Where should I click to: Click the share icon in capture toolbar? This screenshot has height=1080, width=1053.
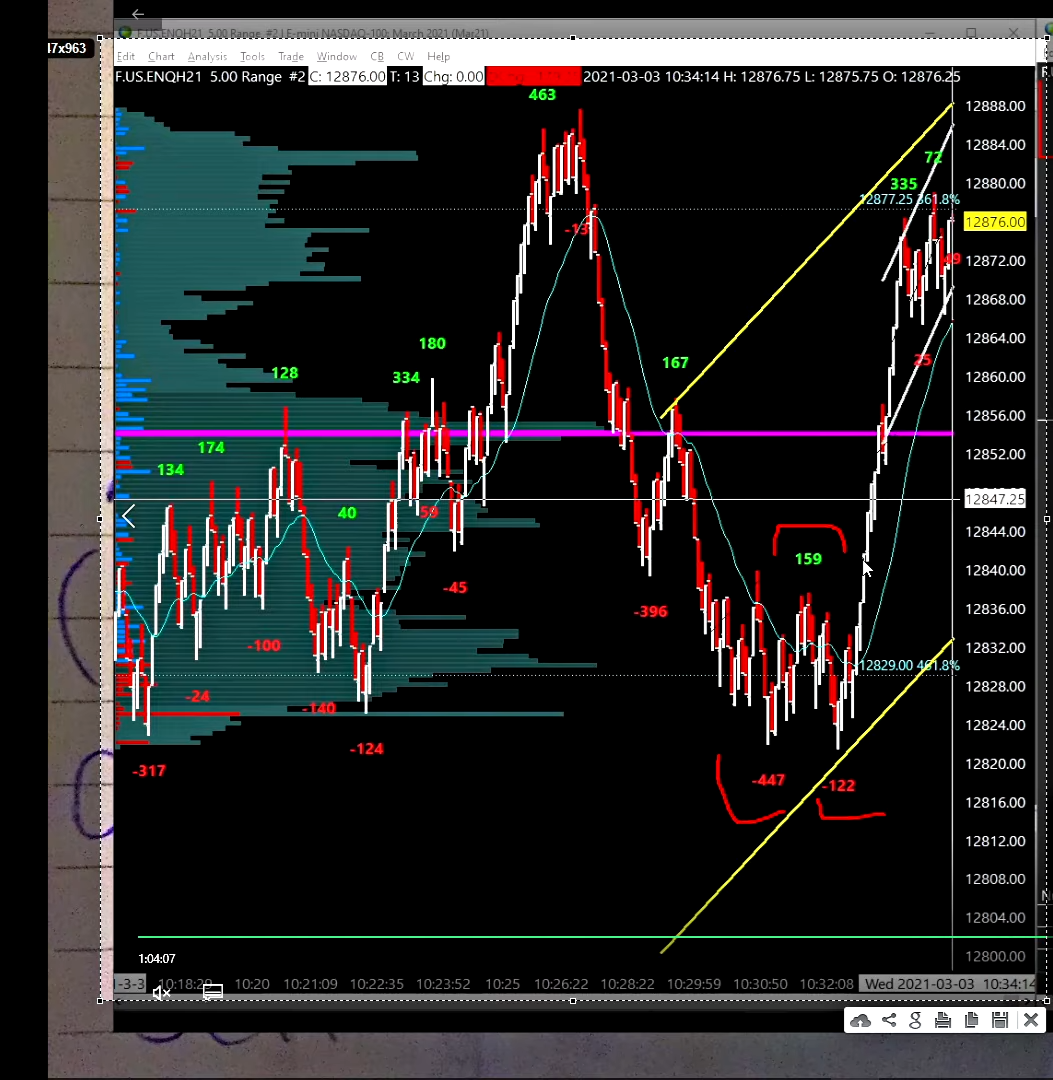pyautogui.click(x=889, y=1020)
